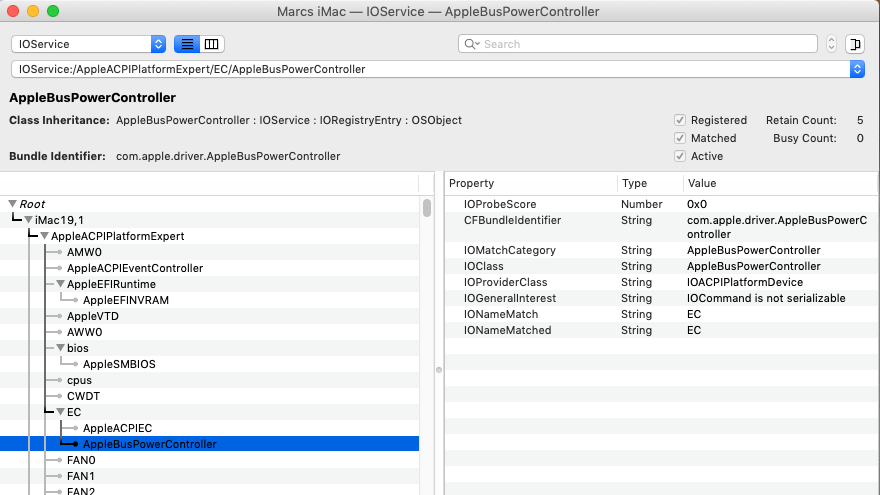This screenshot has width=880, height=495.
Task: Switch to column browser view icon
Action: (x=211, y=44)
